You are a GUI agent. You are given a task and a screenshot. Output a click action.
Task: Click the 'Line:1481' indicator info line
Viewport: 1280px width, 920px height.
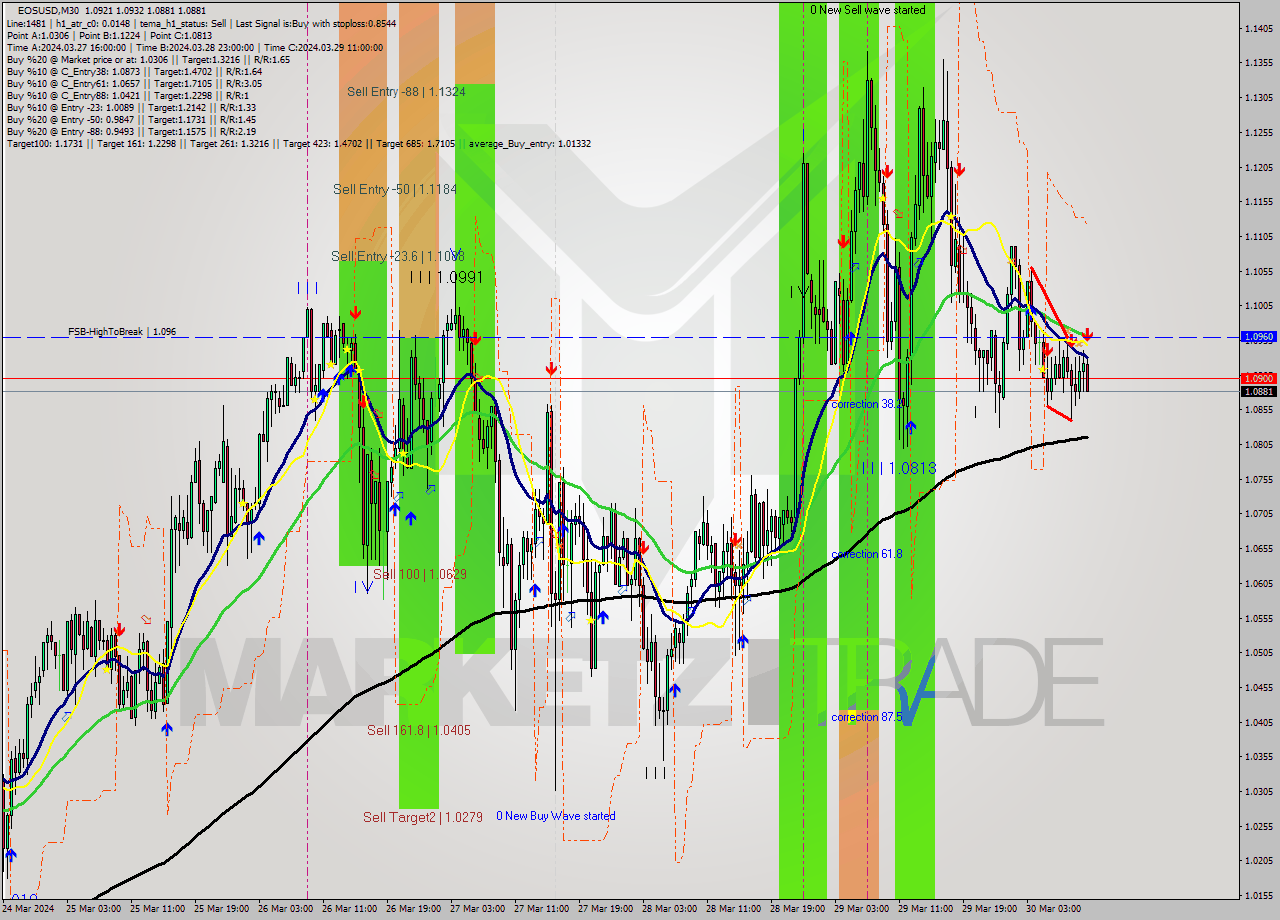click(x=201, y=23)
